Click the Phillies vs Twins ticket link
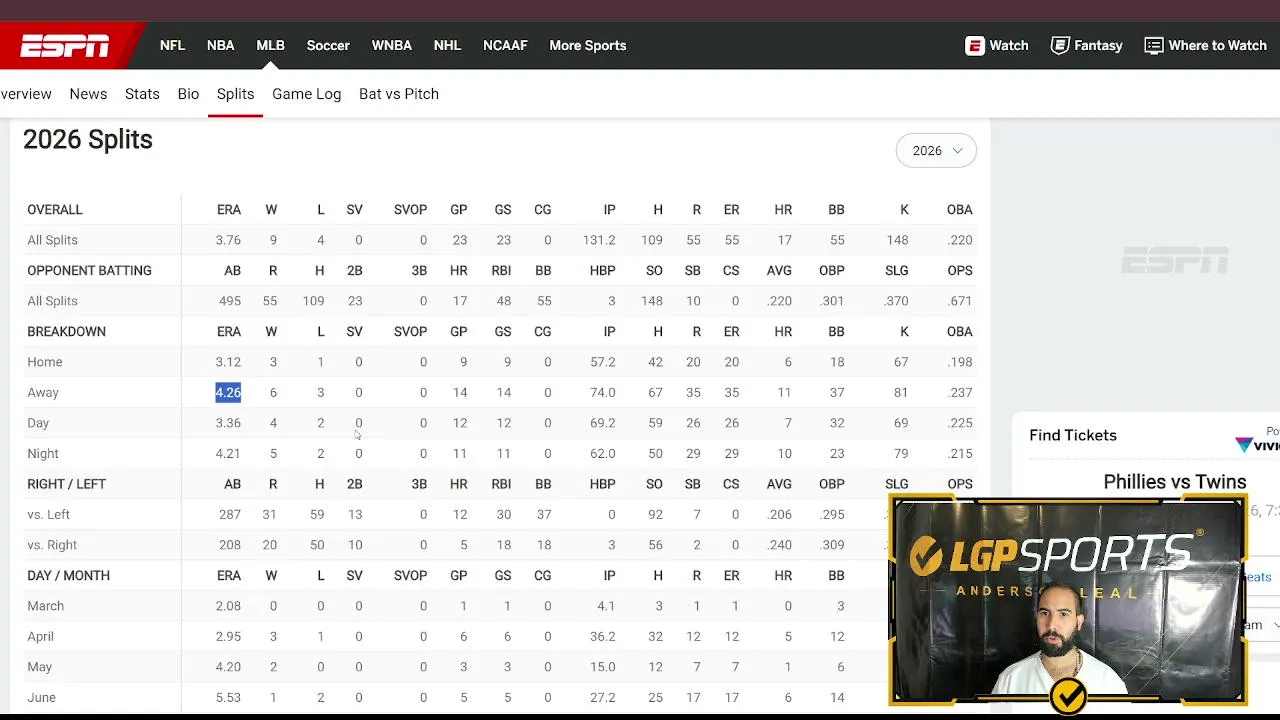This screenshot has width=1280, height=720. coord(1174,482)
